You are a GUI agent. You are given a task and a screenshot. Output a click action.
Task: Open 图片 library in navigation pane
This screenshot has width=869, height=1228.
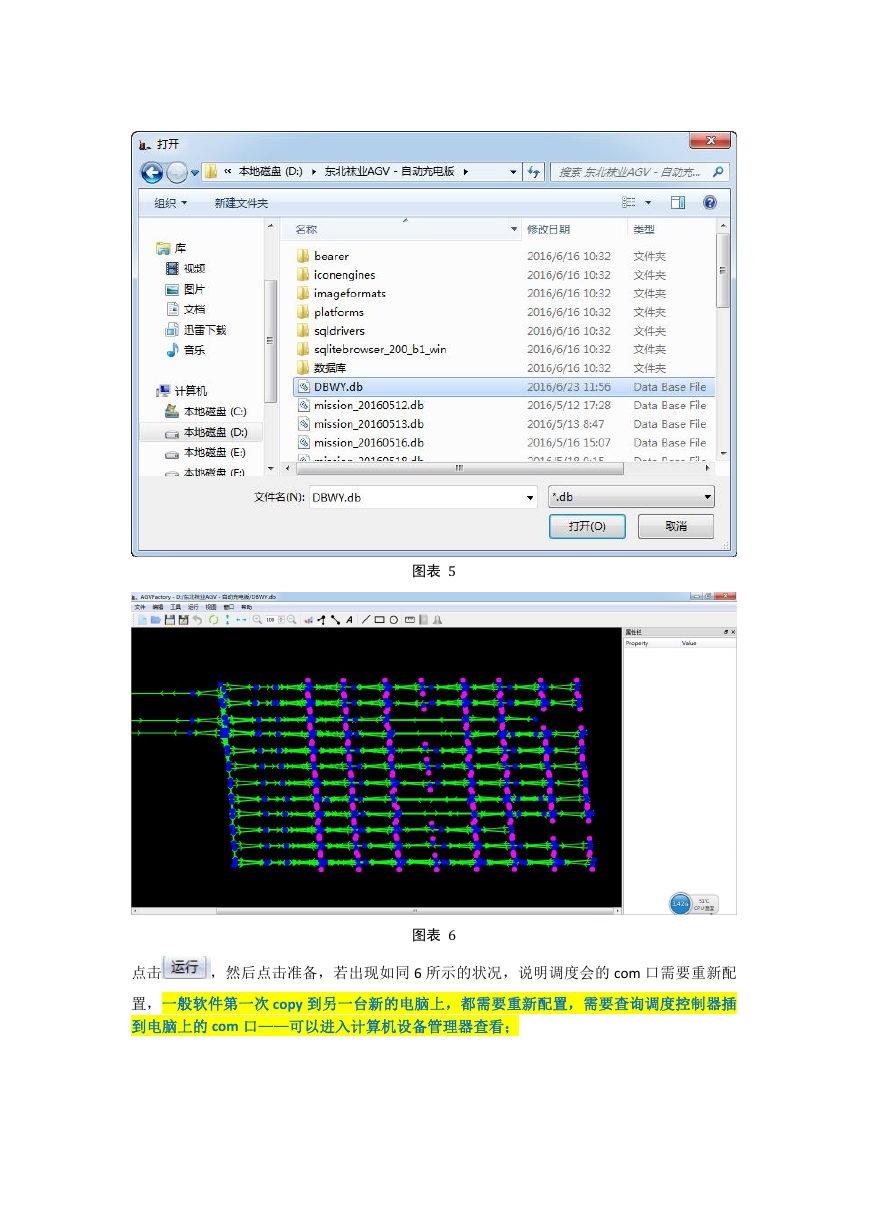[x=186, y=289]
